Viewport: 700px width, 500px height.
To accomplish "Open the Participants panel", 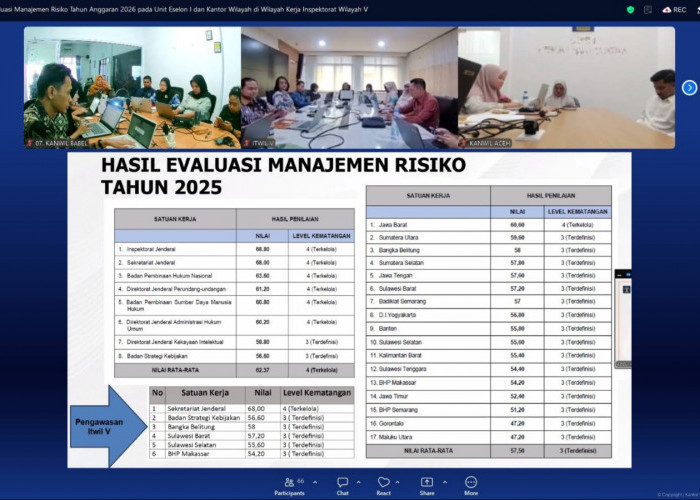I will click(289, 486).
